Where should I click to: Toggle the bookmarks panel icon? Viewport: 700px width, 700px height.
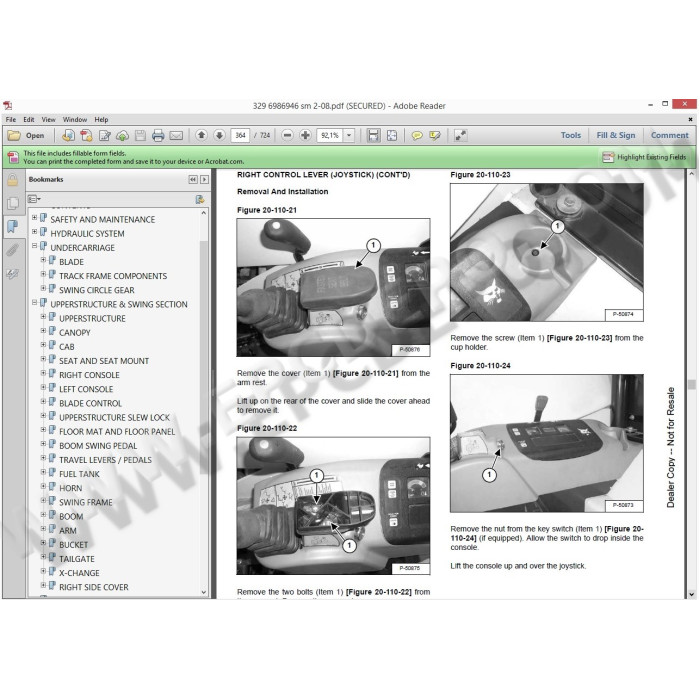tap(12, 226)
